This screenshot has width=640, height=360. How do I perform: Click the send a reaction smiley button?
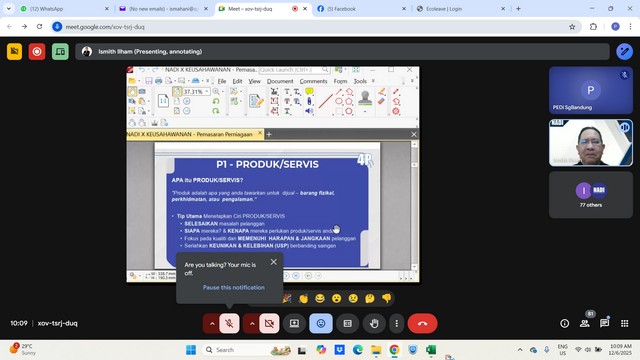[321, 323]
